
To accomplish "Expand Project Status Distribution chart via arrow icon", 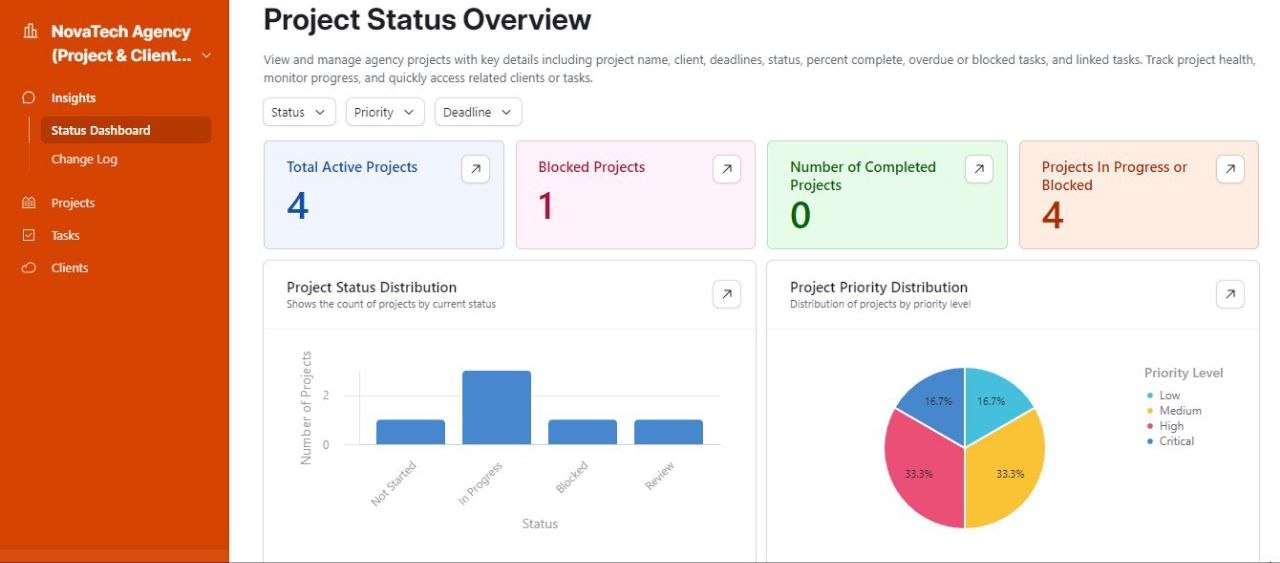I will click(727, 294).
